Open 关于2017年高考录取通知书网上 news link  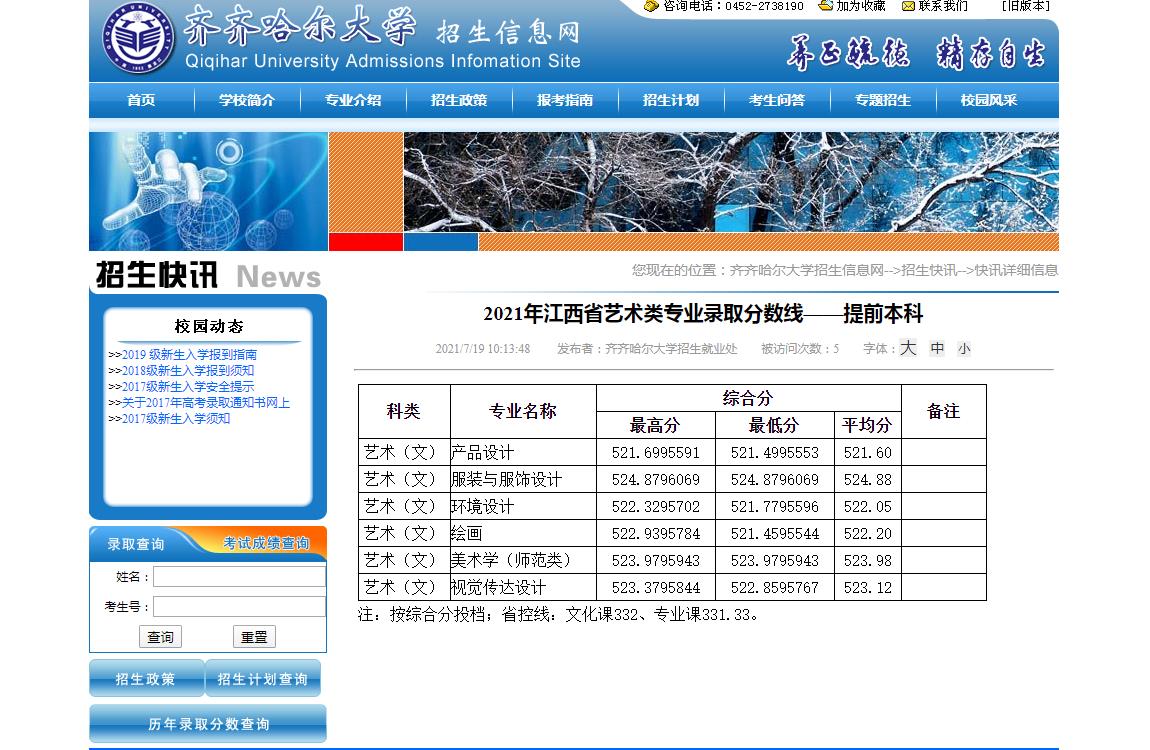coord(205,402)
